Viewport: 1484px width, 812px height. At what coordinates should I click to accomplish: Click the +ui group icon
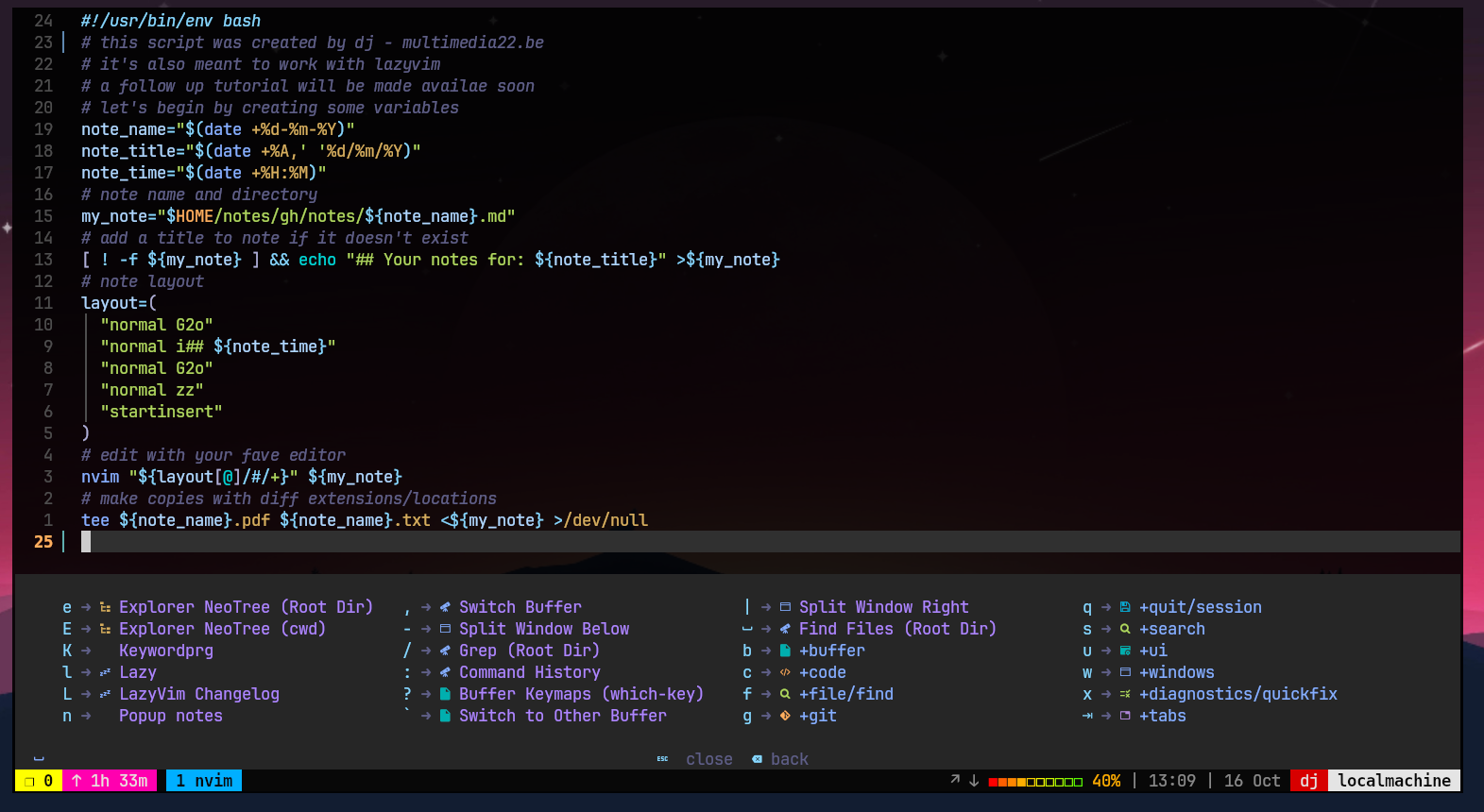click(x=1125, y=651)
